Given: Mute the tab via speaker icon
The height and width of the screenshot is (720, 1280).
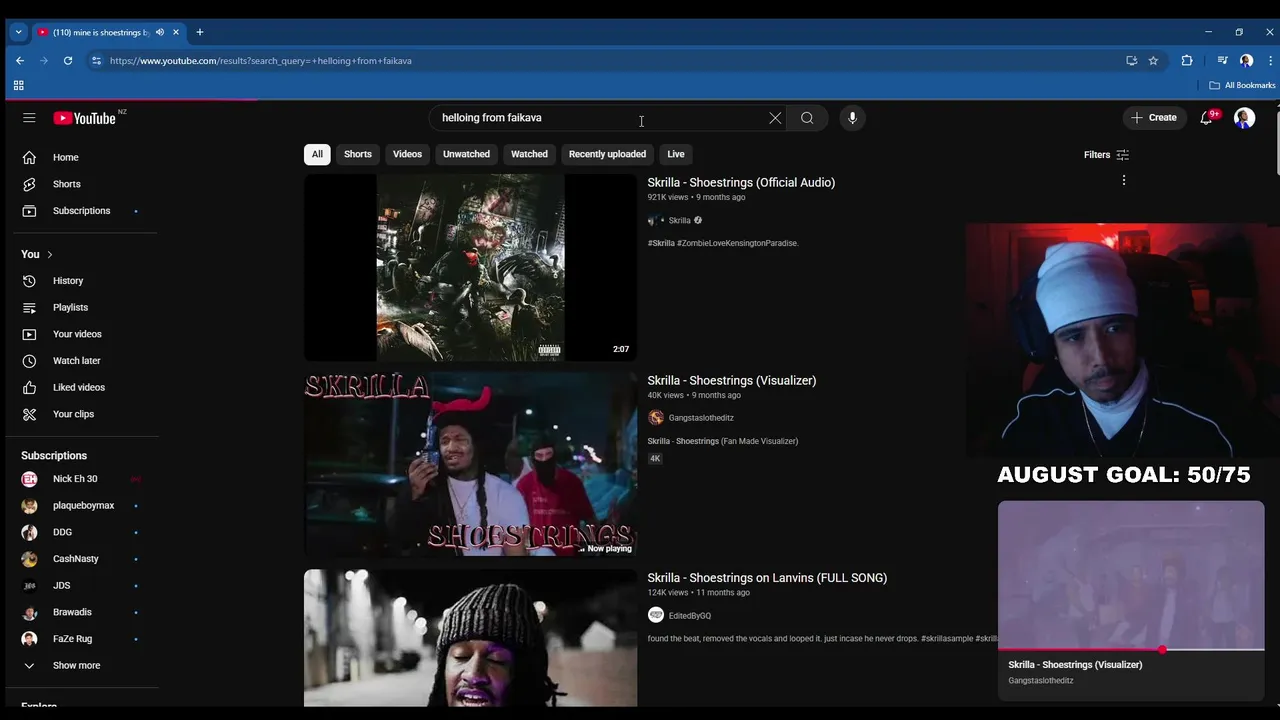Looking at the screenshot, I should tap(160, 32).
